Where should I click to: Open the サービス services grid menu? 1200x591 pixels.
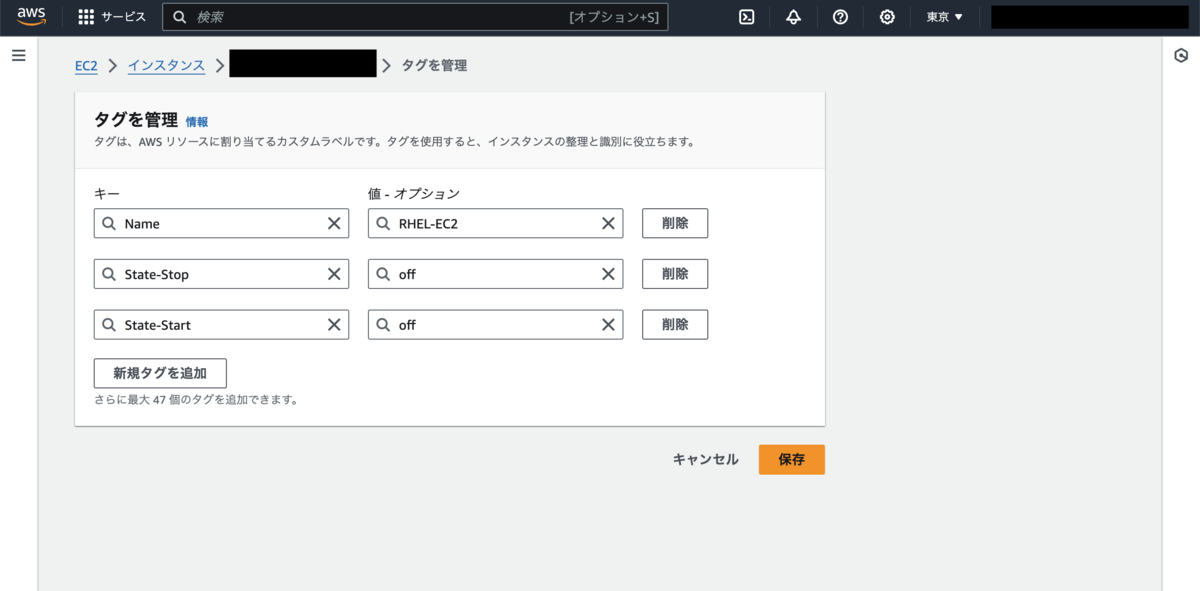(112, 17)
